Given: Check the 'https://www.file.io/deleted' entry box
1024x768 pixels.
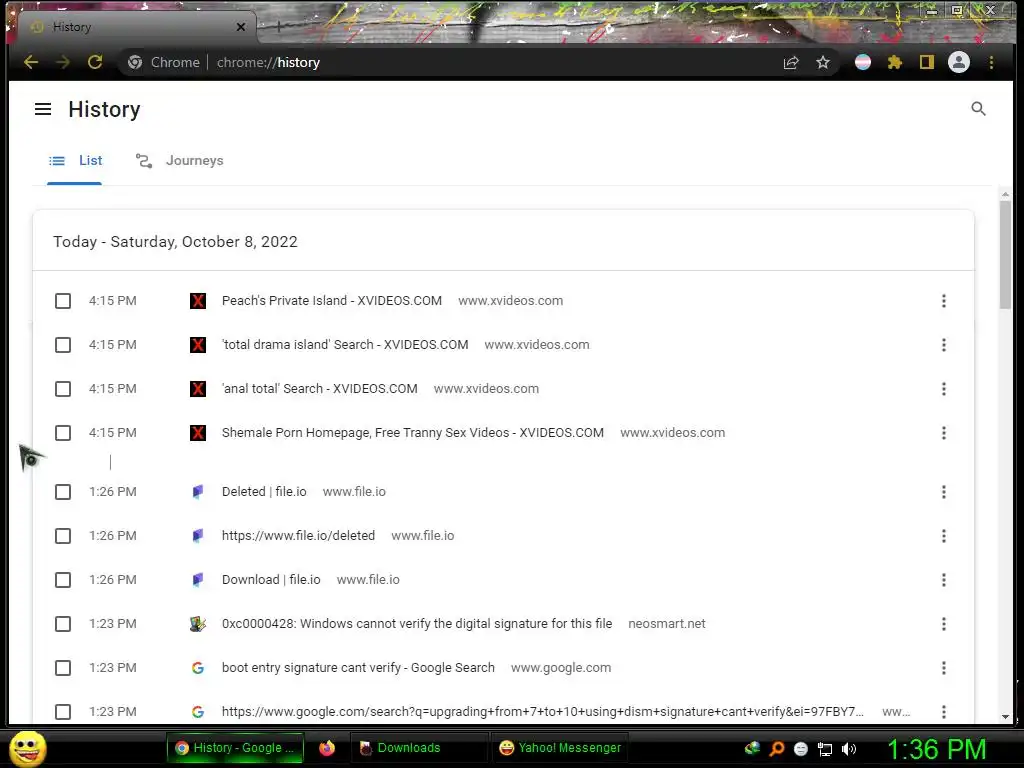Looking at the screenshot, I should (63, 536).
